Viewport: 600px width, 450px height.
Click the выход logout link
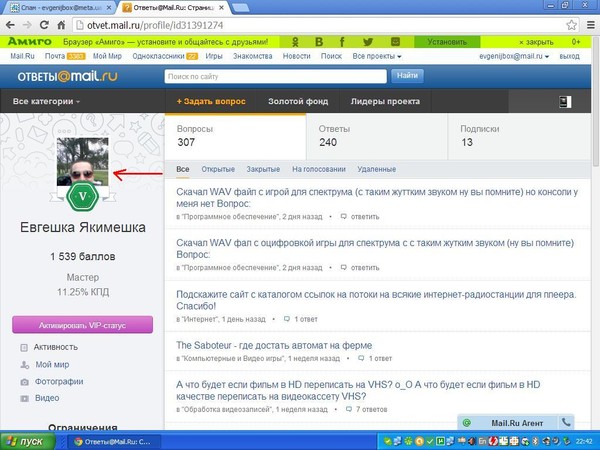[569, 56]
